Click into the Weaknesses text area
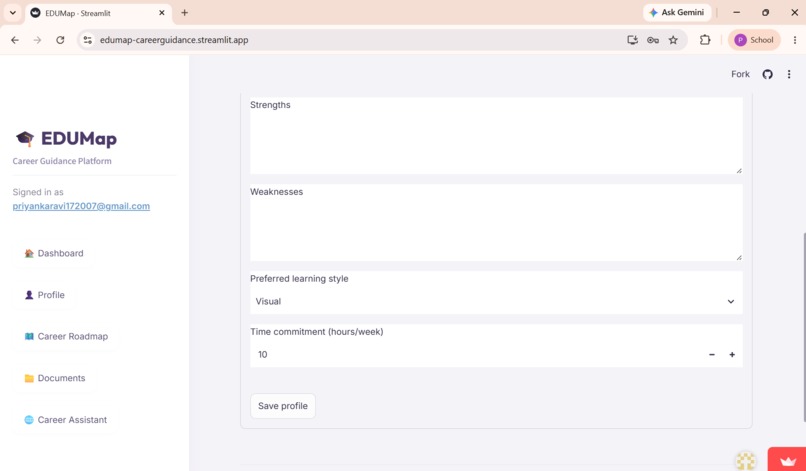 click(496, 229)
